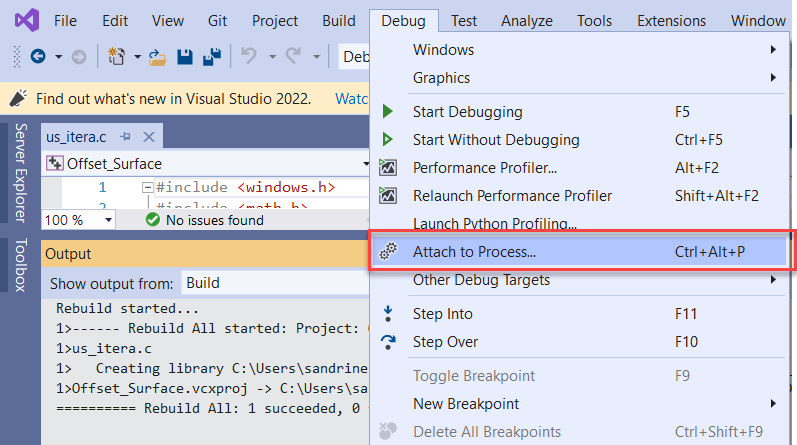Click the New Project toolbar icon

click(x=116, y=56)
